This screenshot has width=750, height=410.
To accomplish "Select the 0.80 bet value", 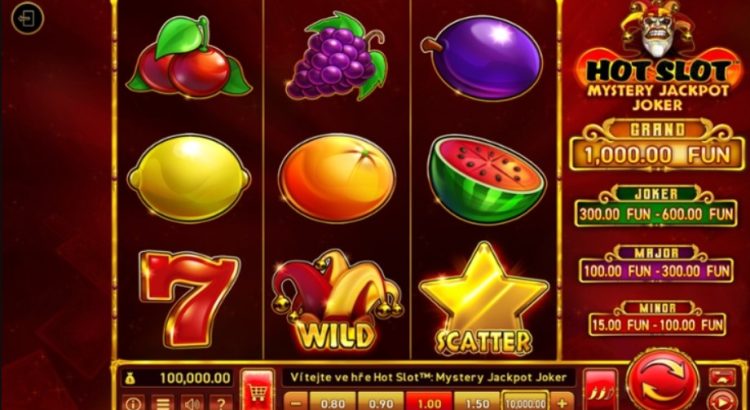I will tap(333, 402).
